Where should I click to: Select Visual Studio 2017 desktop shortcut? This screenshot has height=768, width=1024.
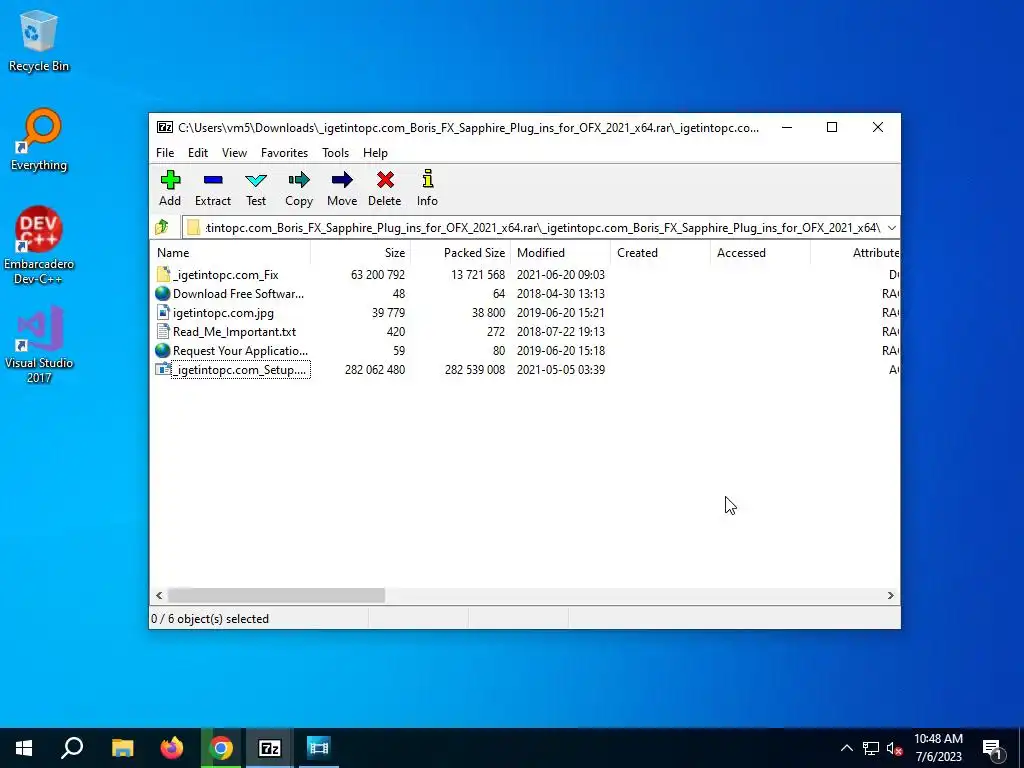pos(39,344)
